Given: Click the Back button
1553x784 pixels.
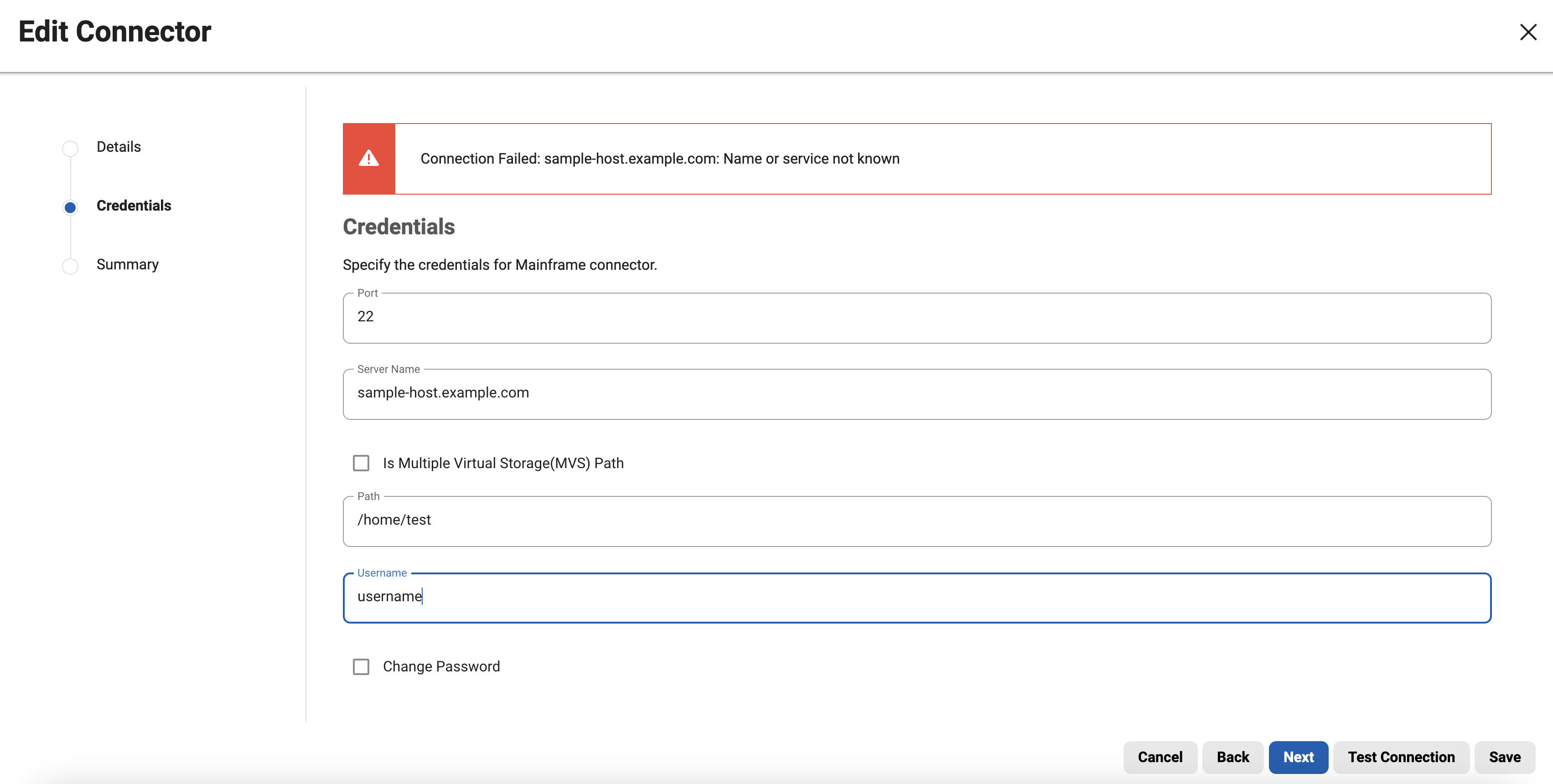Looking at the screenshot, I should [x=1233, y=757].
